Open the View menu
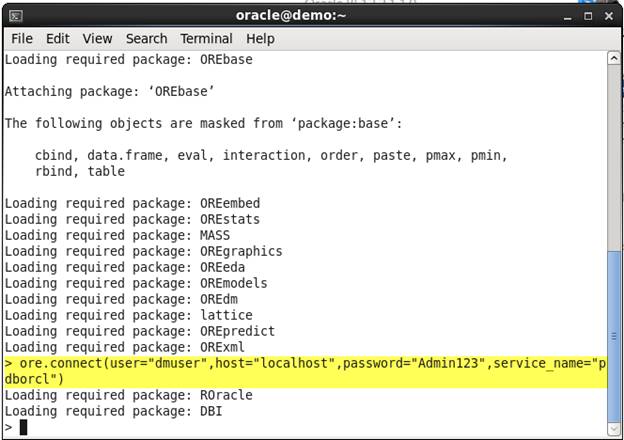Viewport: 624px width, 440px height. coord(97,38)
